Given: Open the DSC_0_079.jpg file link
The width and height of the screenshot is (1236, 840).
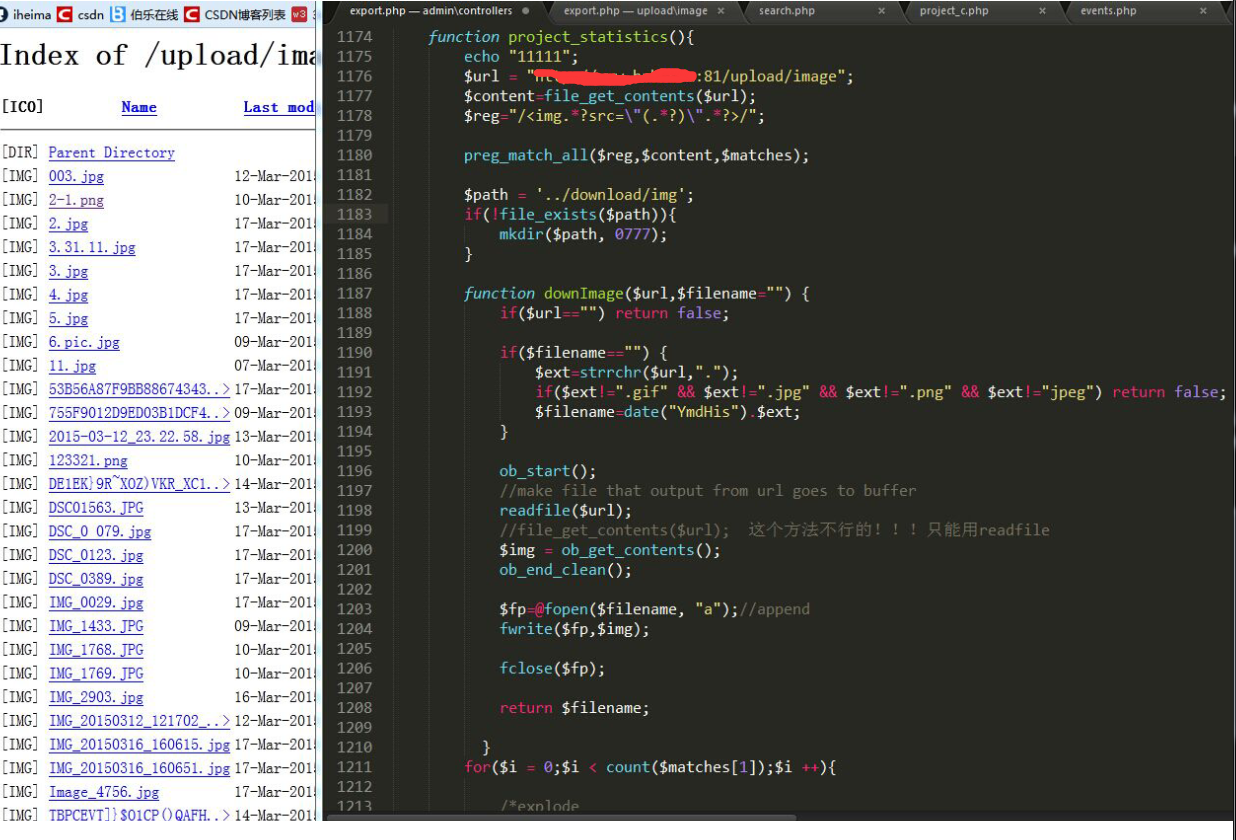Looking at the screenshot, I should pos(100,532).
